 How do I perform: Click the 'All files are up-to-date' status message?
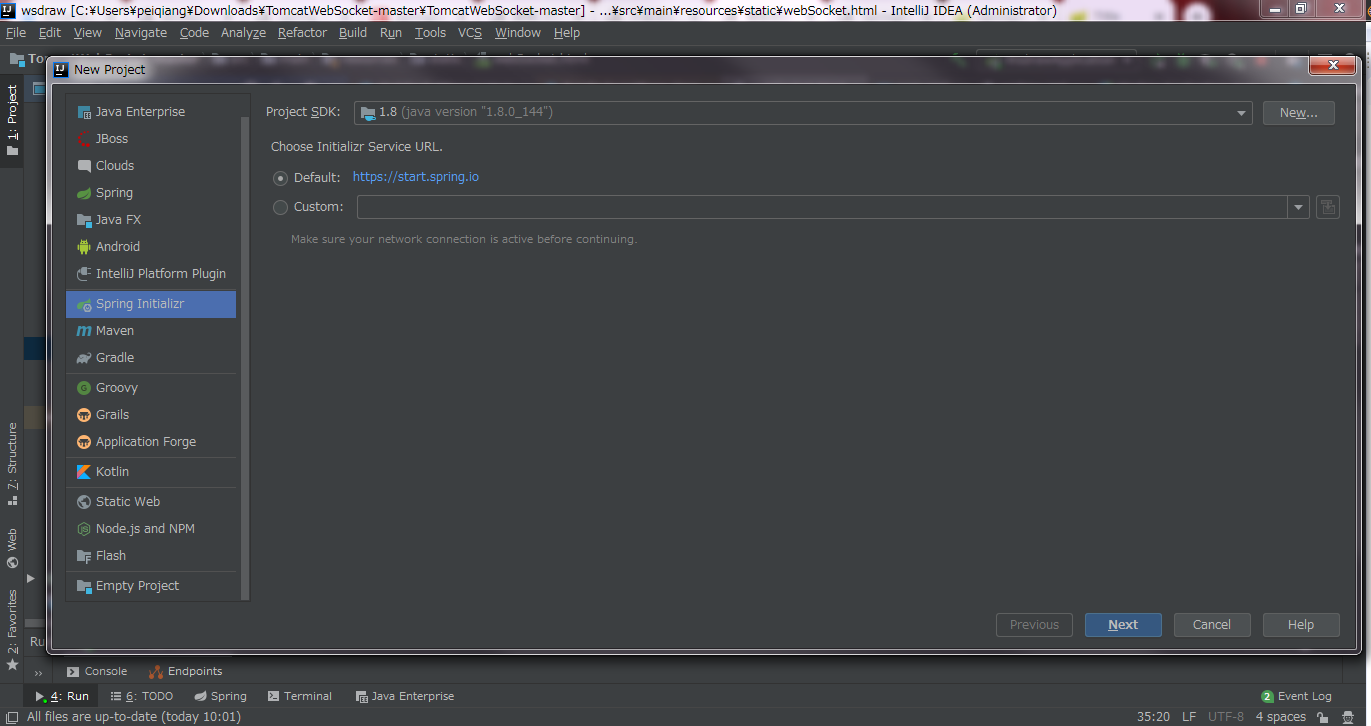coord(134,717)
